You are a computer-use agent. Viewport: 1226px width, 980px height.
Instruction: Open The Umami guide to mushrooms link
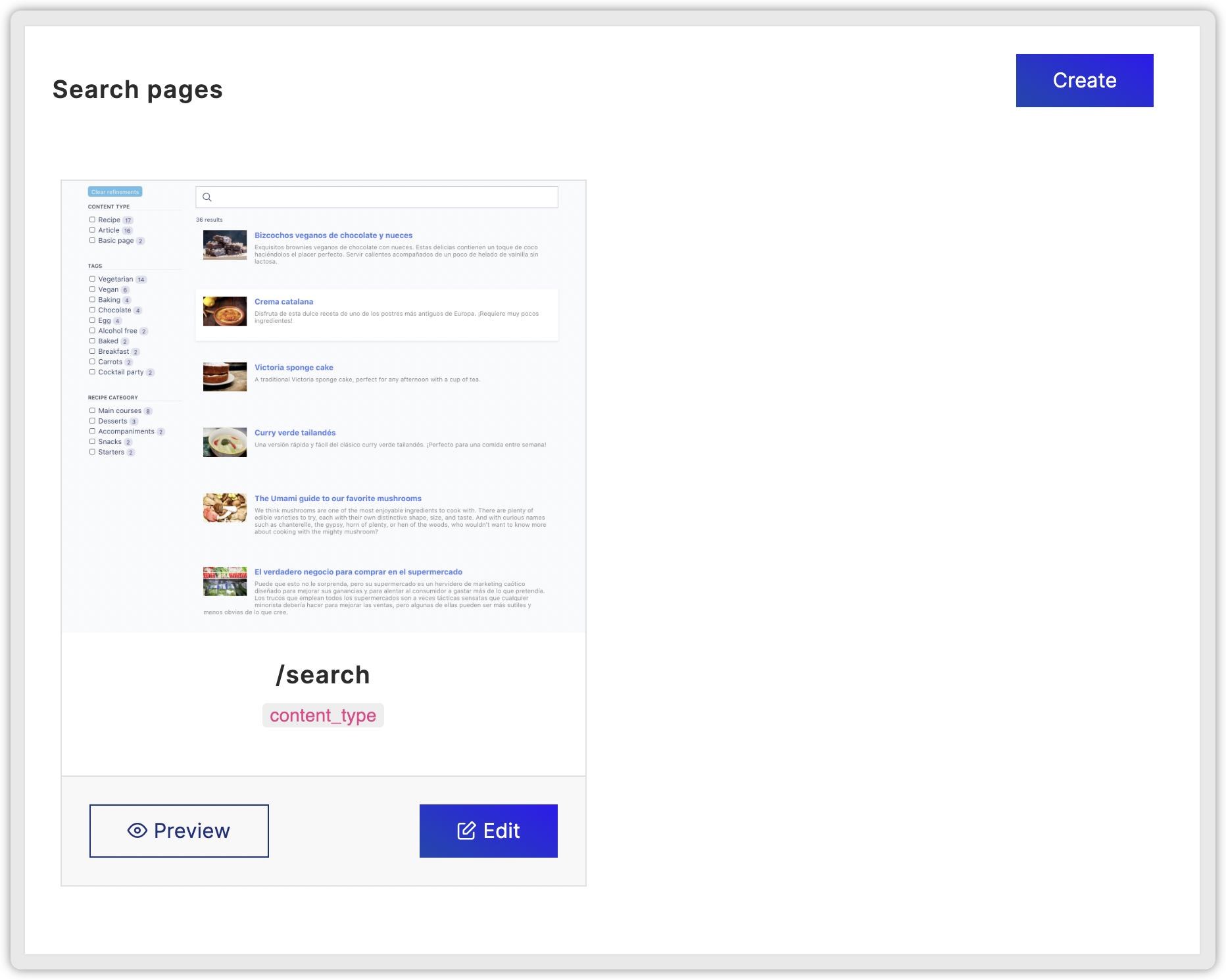(338, 499)
